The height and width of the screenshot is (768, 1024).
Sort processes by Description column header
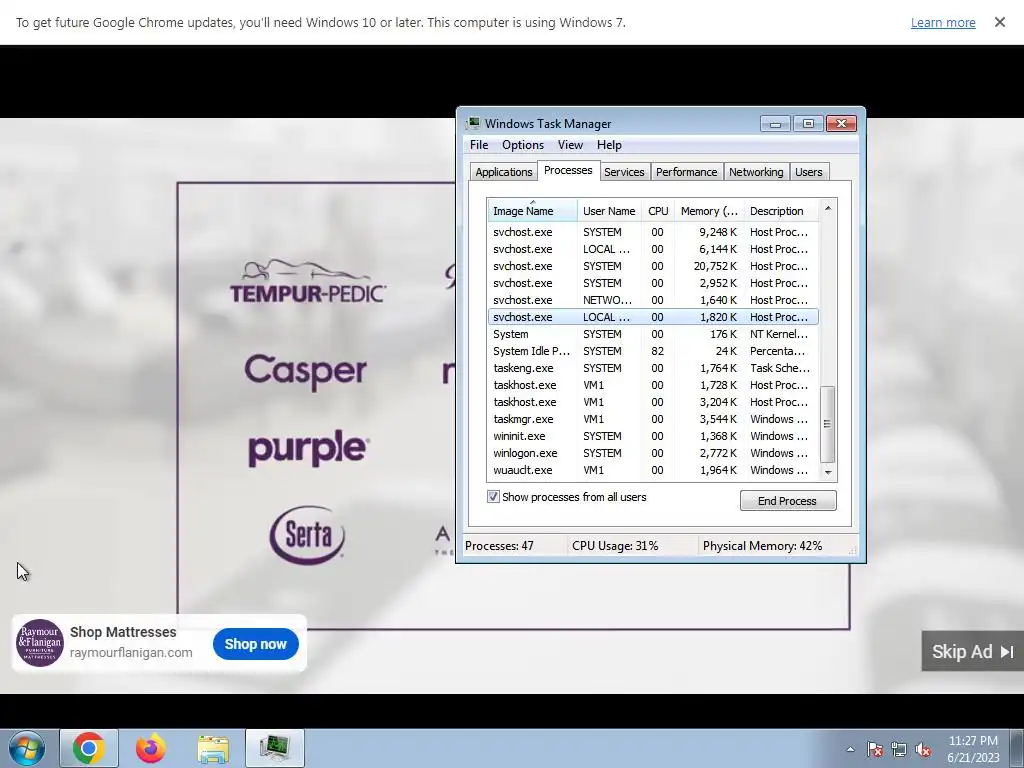[781, 211]
